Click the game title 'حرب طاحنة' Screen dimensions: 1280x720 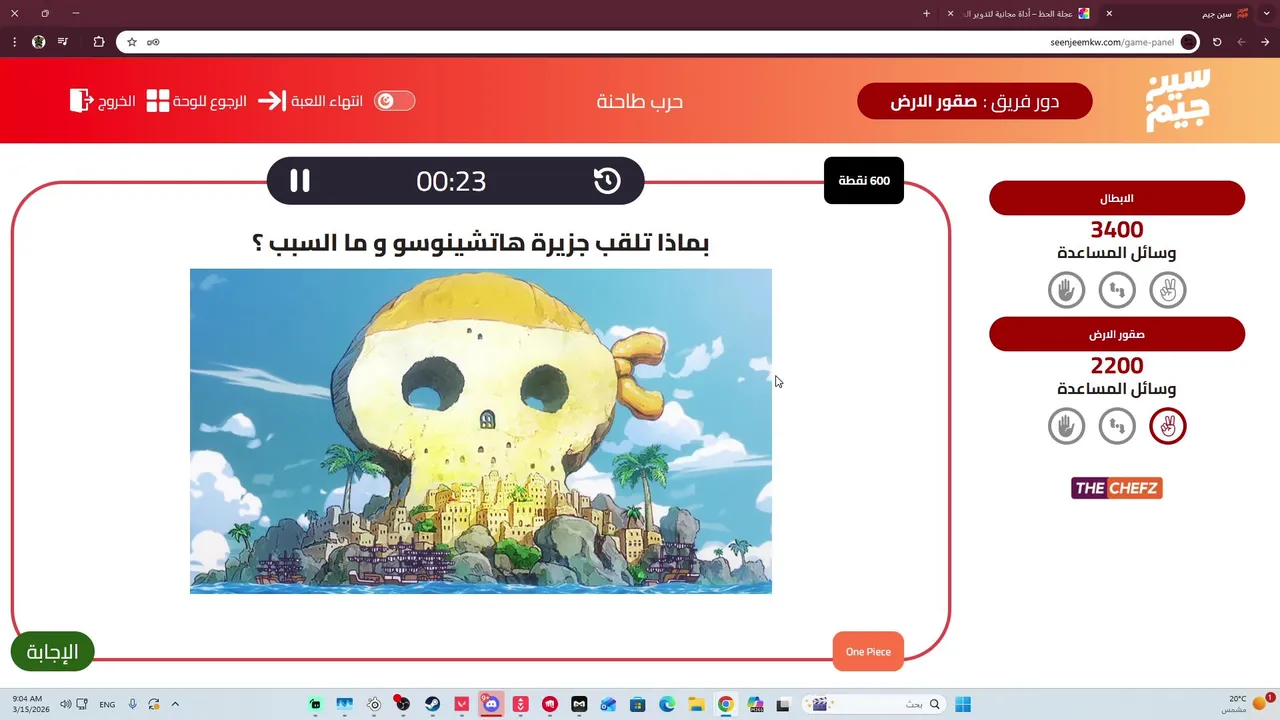640,101
